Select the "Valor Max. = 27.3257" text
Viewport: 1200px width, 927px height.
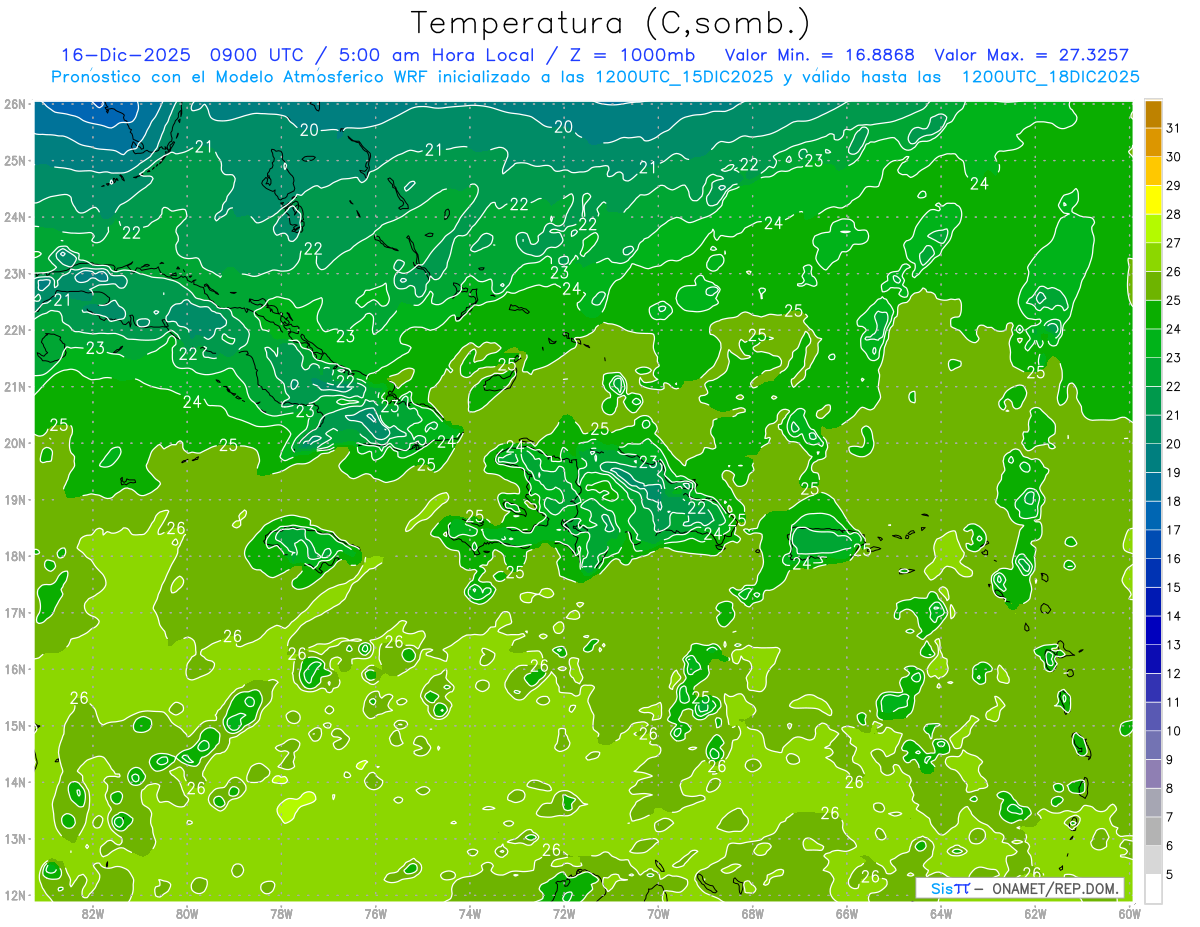tap(1032, 56)
